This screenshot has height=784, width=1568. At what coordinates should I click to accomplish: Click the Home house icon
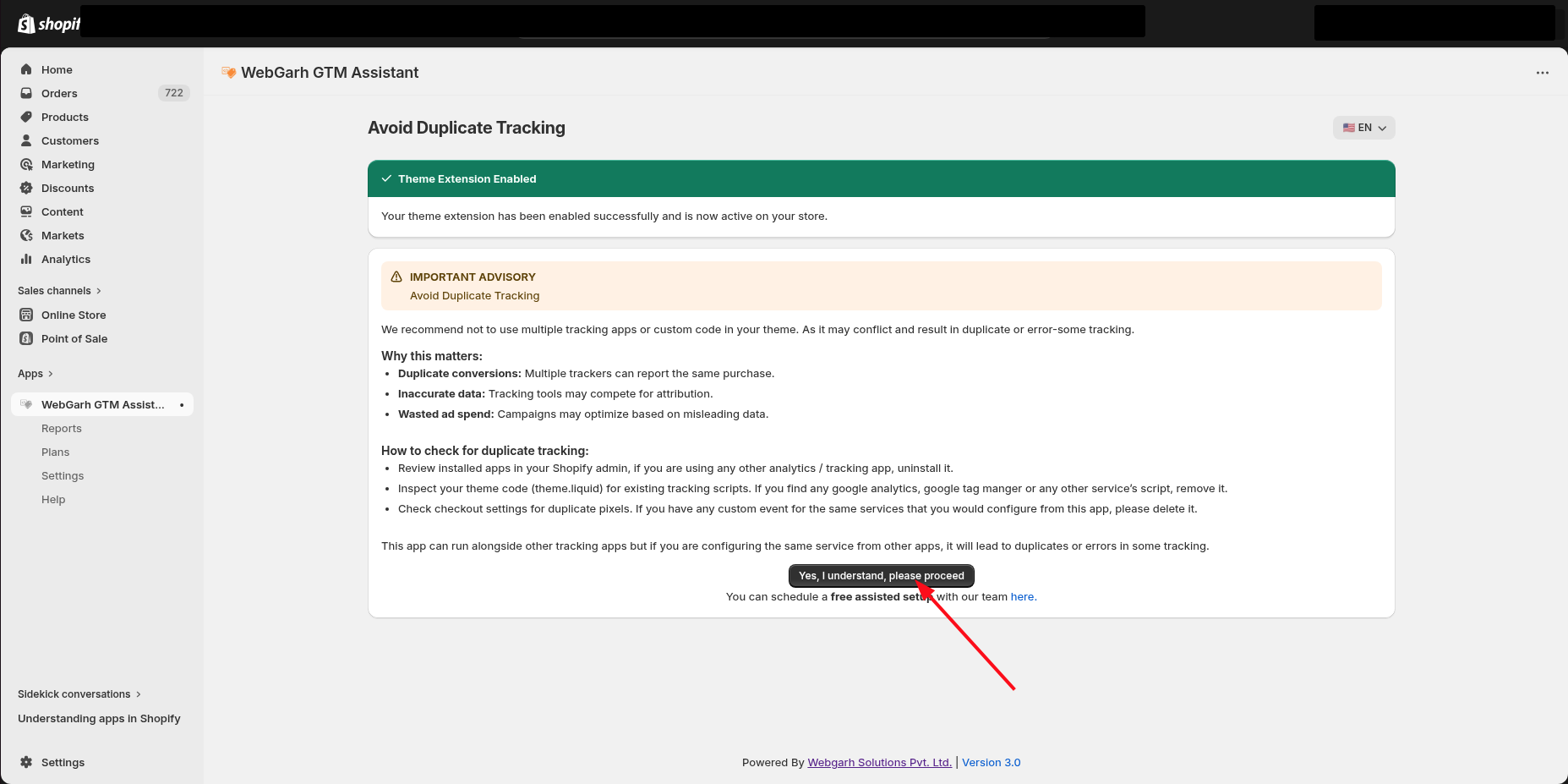(26, 69)
